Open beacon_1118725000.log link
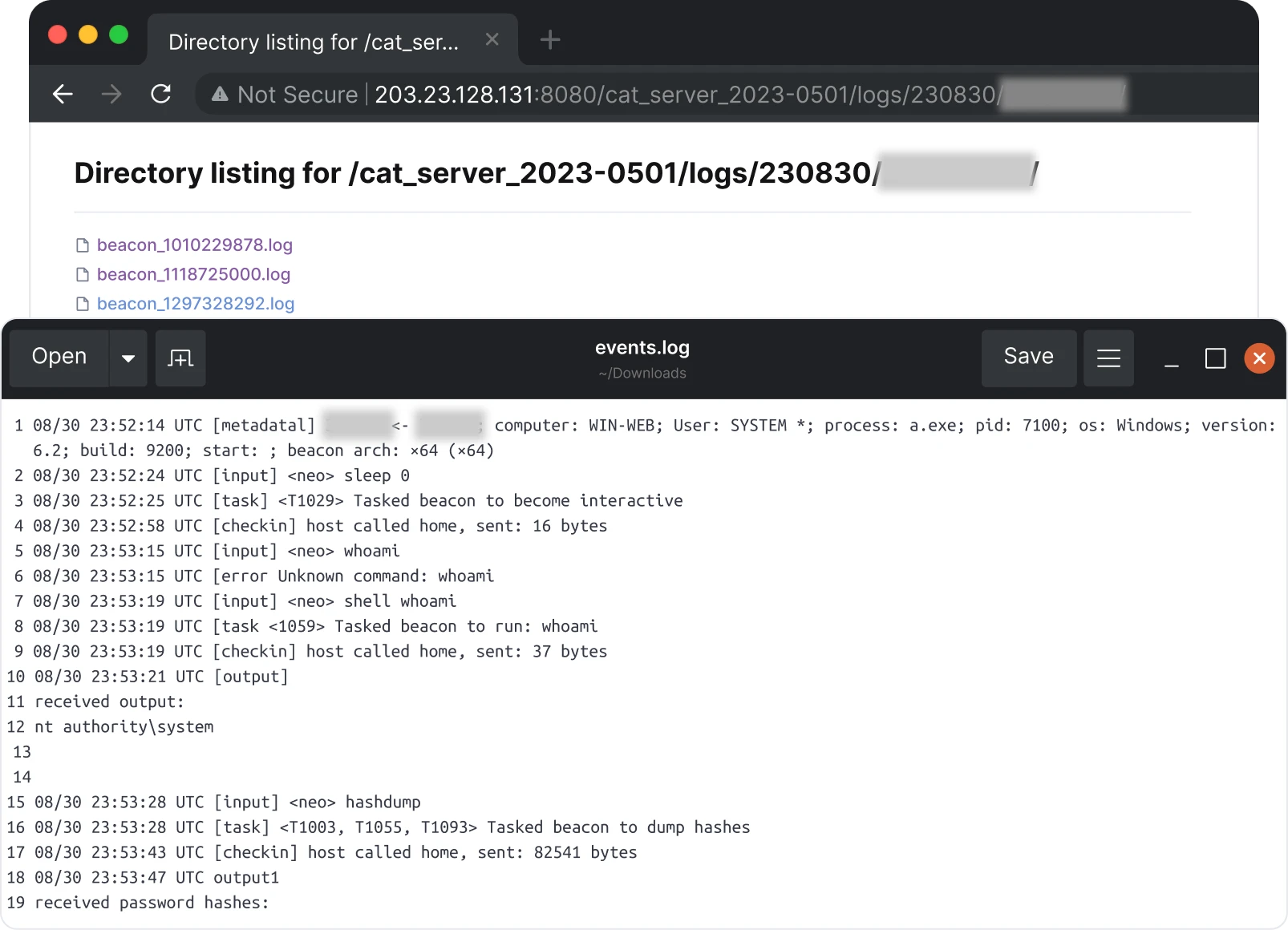Viewport: 1288px width, 930px height. tap(193, 274)
